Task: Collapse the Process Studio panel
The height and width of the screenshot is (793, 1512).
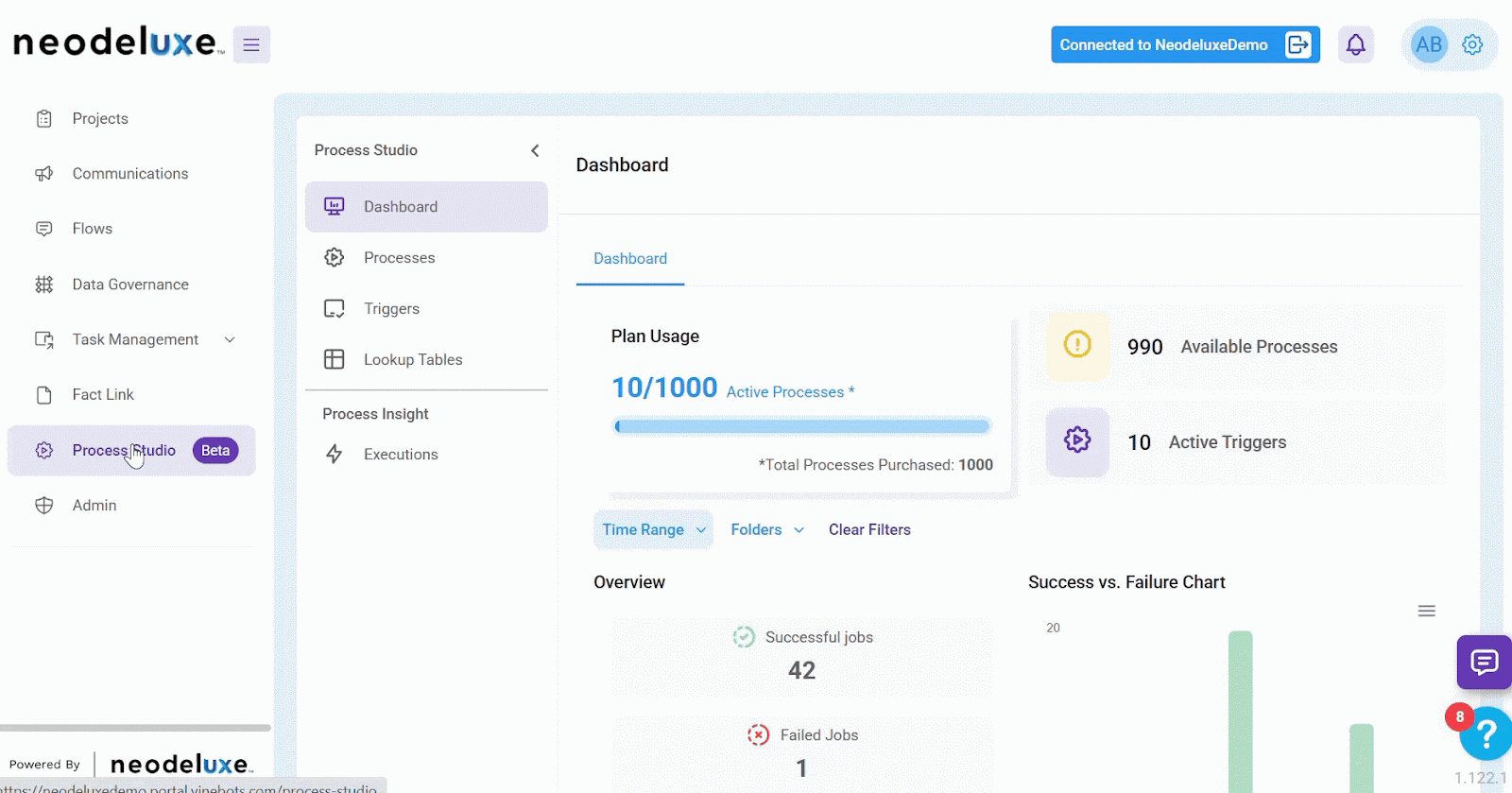Action: [535, 150]
